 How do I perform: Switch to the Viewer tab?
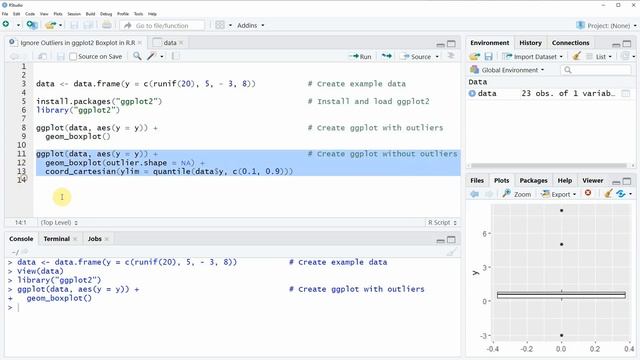(592, 180)
